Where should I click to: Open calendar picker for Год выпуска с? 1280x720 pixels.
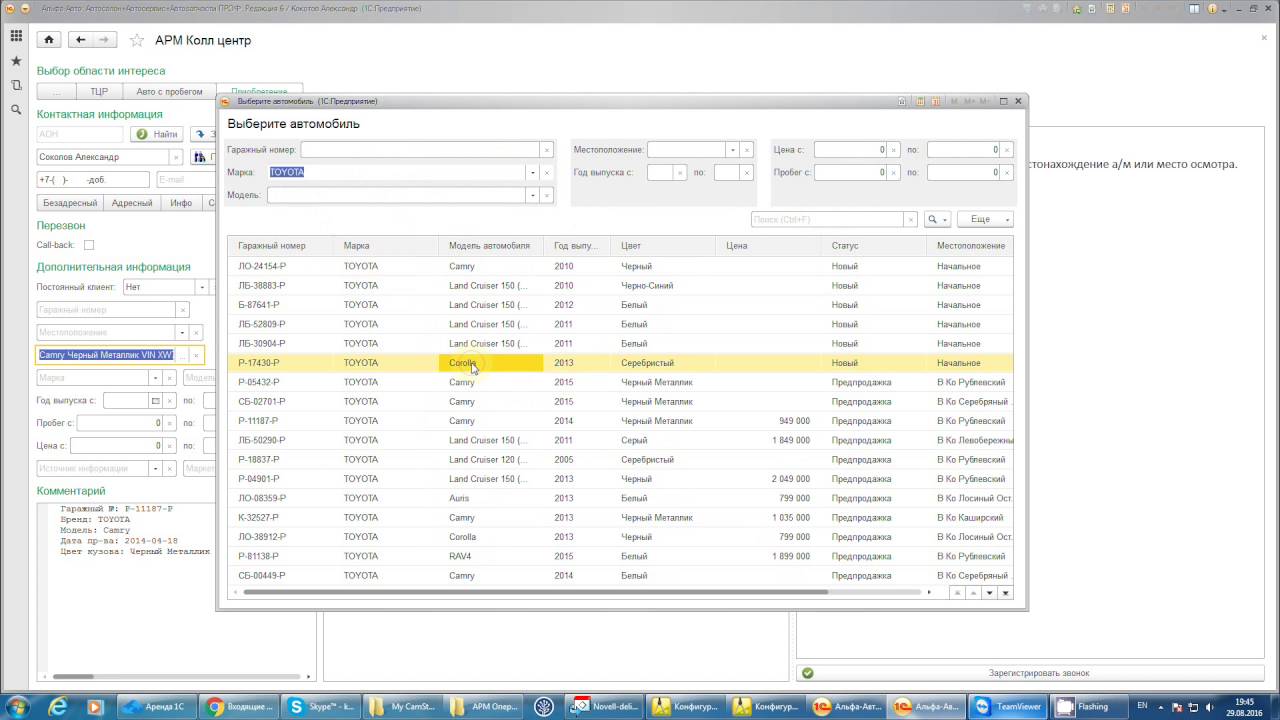pyautogui.click(x=155, y=401)
